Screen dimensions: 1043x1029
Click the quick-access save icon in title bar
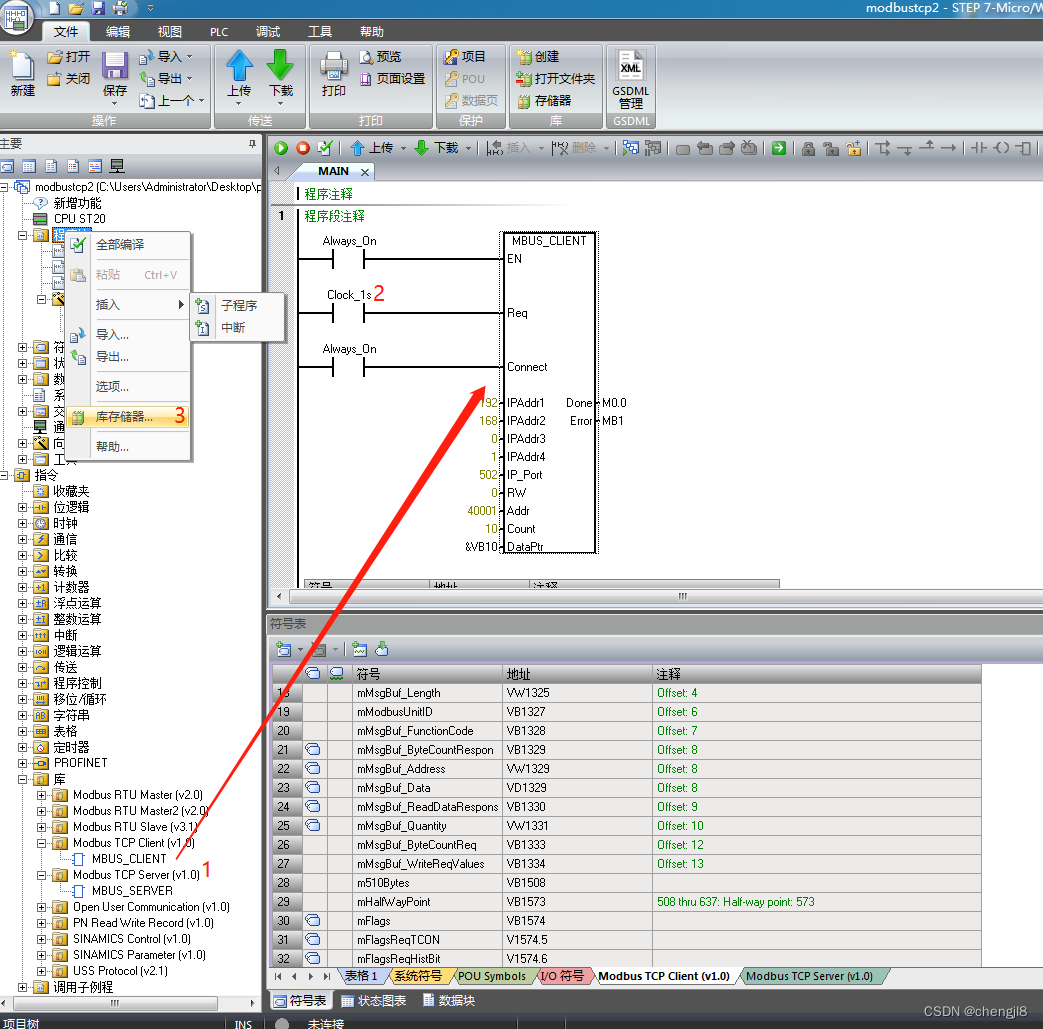[x=98, y=8]
